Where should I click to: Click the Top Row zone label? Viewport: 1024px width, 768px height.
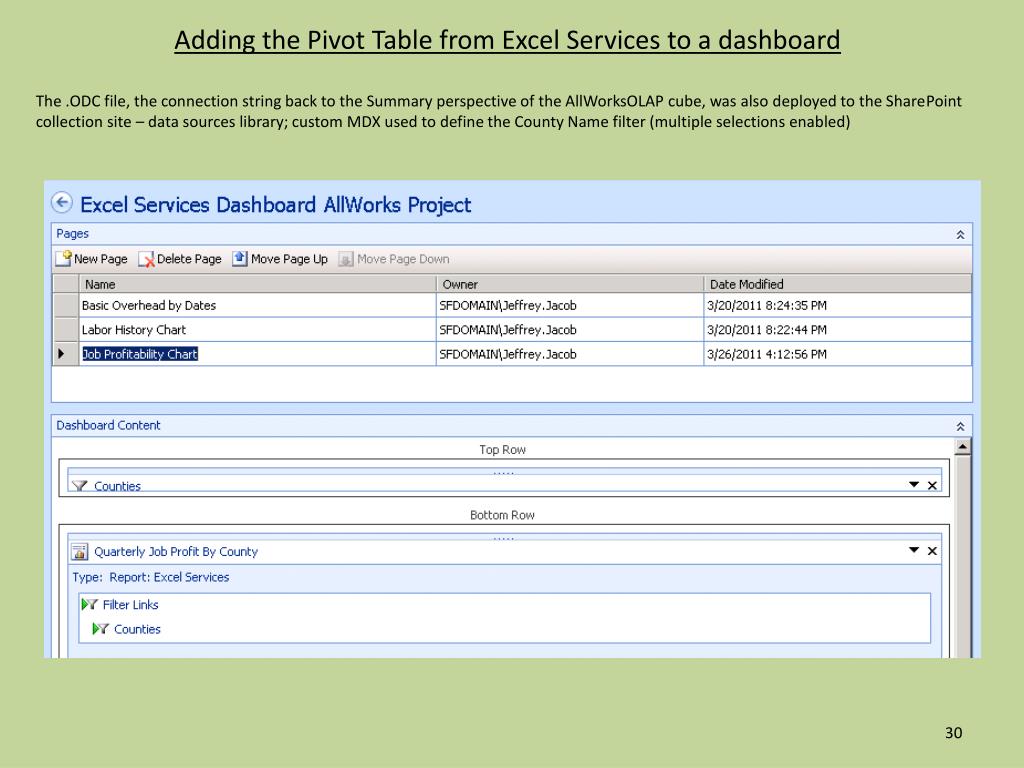(x=502, y=450)
